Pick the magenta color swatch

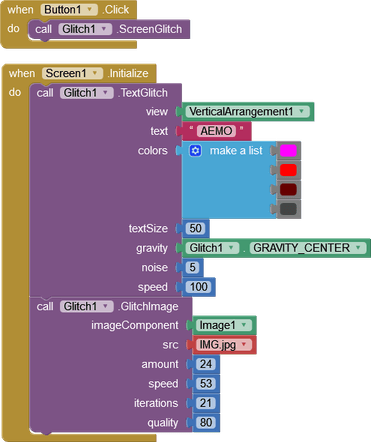288,151
